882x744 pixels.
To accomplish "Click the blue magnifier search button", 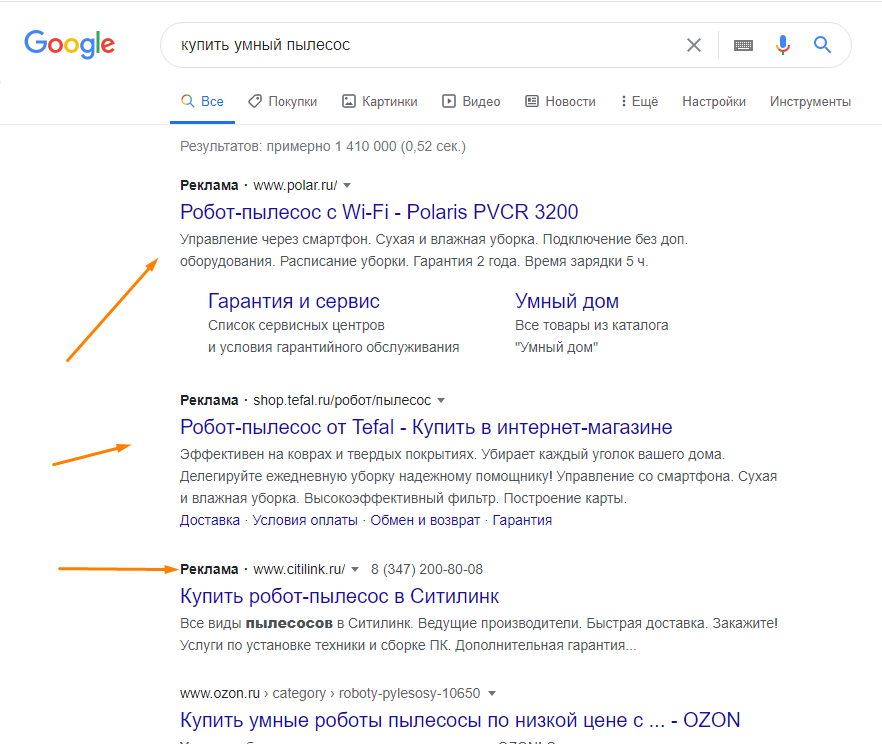I will coord(822,44).
